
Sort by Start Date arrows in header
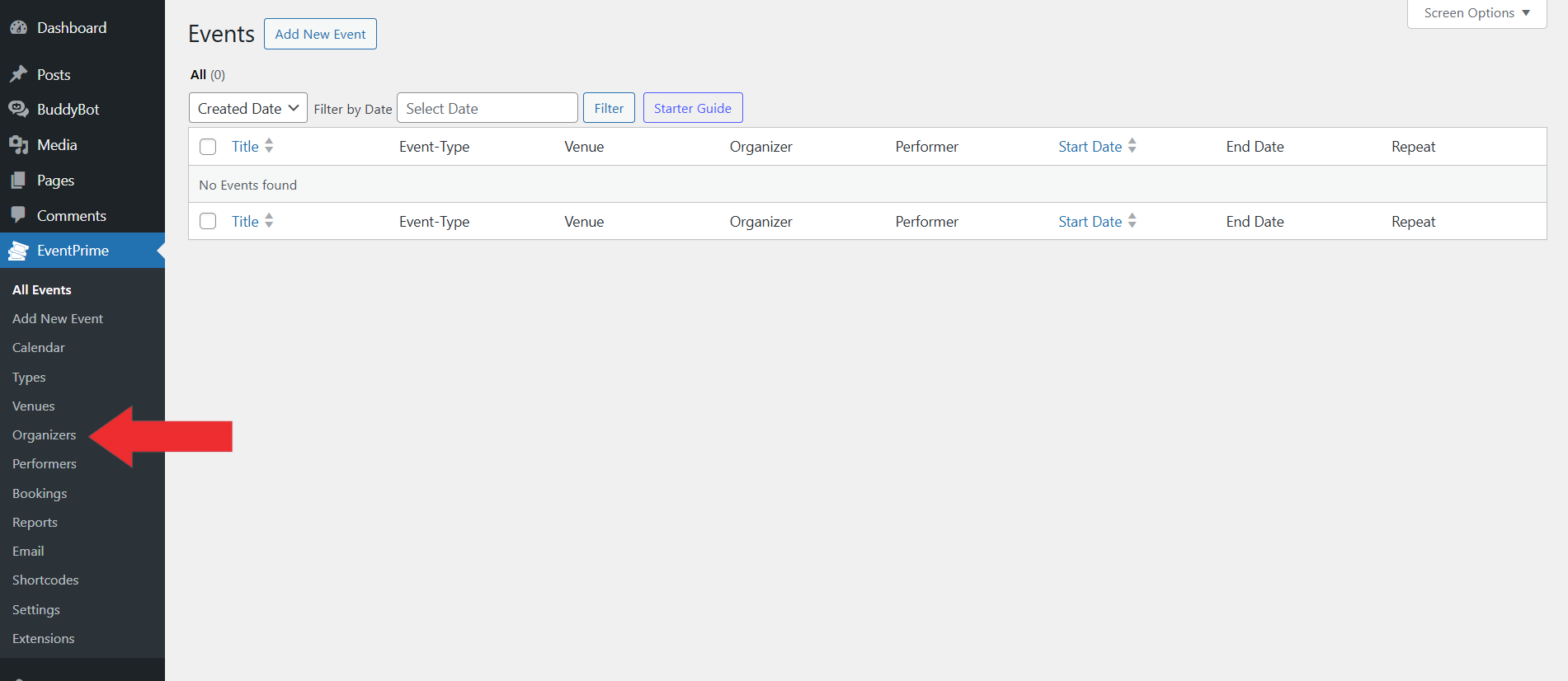[x=1132, y=146]
